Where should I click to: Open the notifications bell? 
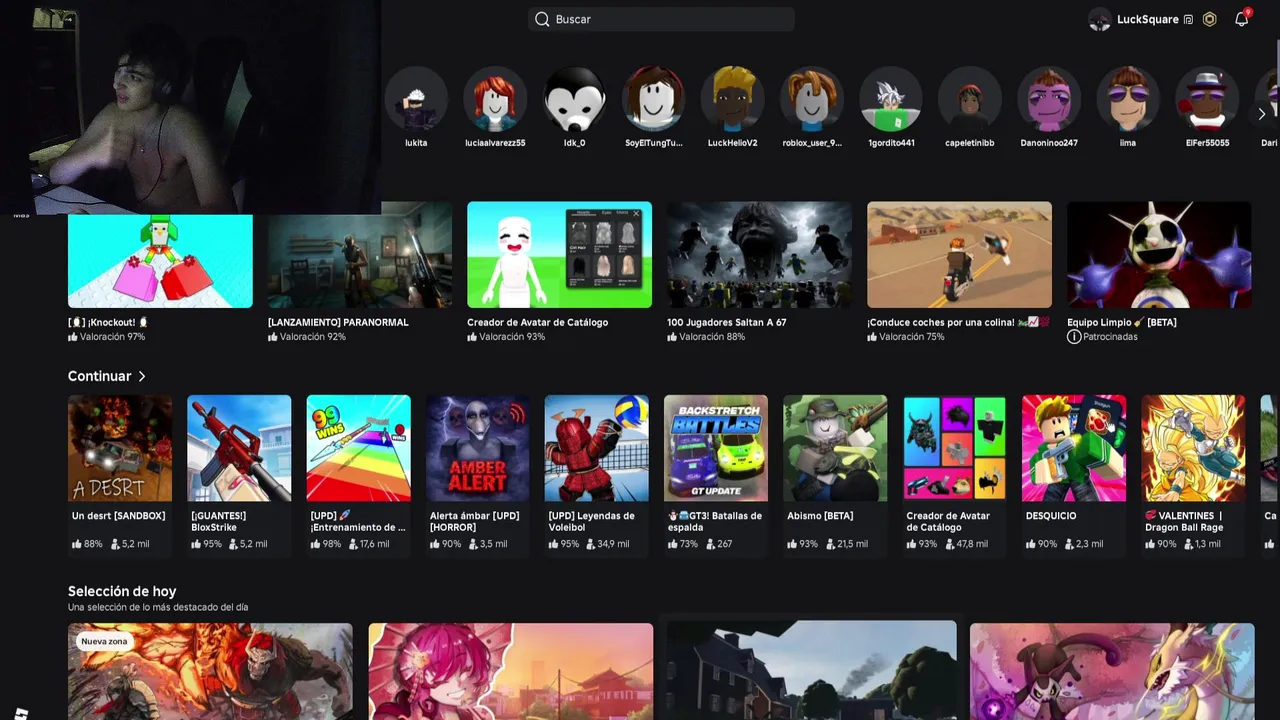coord(1241,19)
